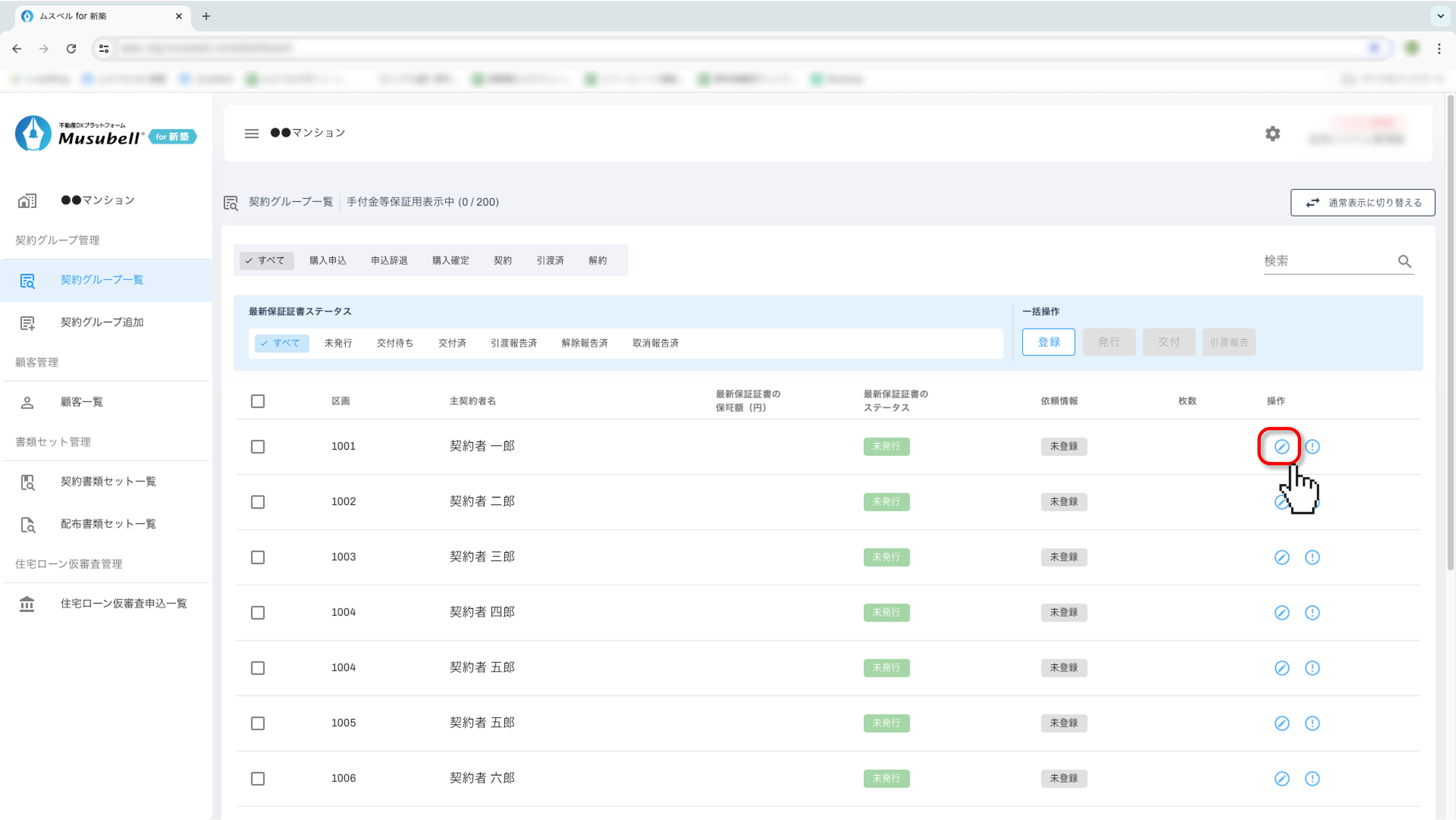
Task: Open 住宅ローン仮審査申込一覧 bank icon item
Action: tap(123, 604)
